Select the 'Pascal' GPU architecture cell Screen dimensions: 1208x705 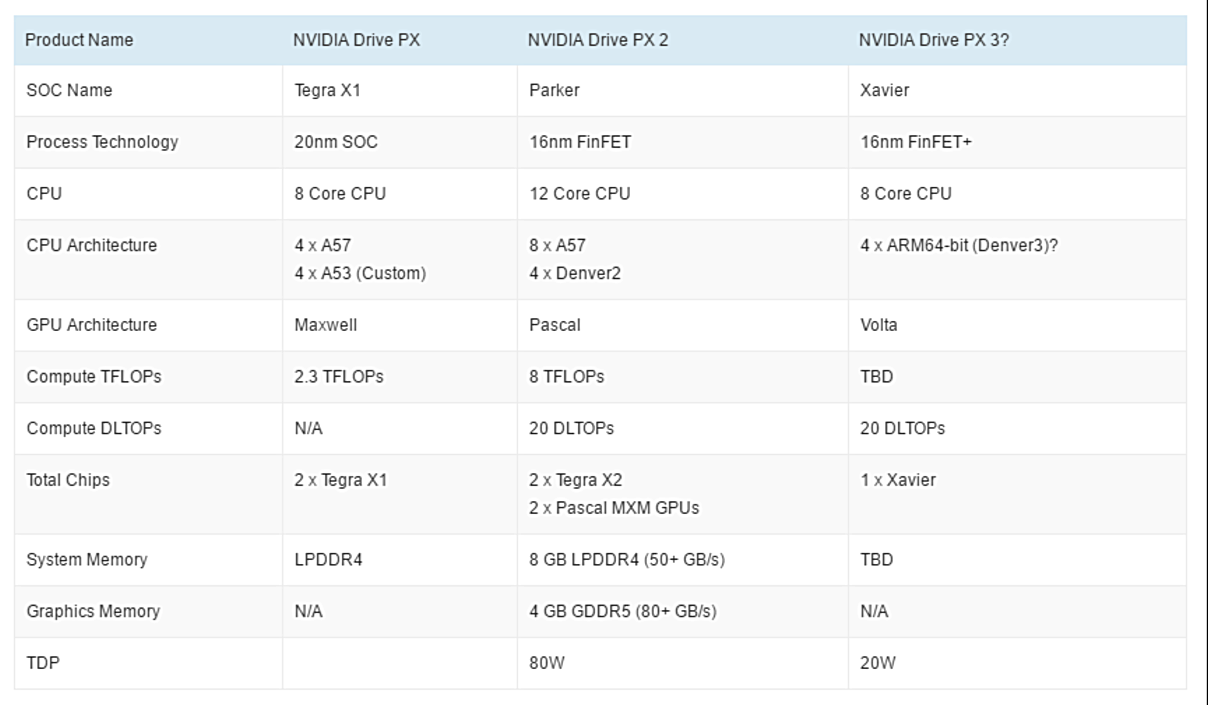tap(554, 325)
